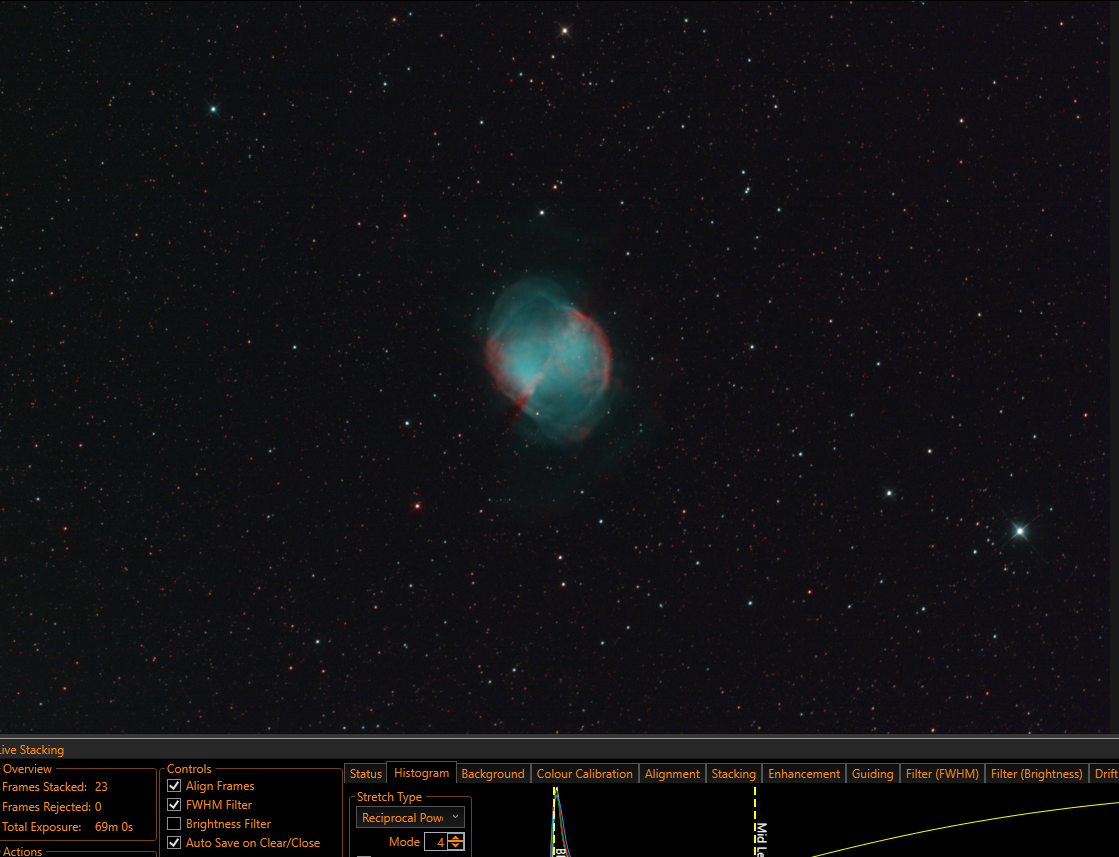Open the Guiding tab

pos(872,774)
